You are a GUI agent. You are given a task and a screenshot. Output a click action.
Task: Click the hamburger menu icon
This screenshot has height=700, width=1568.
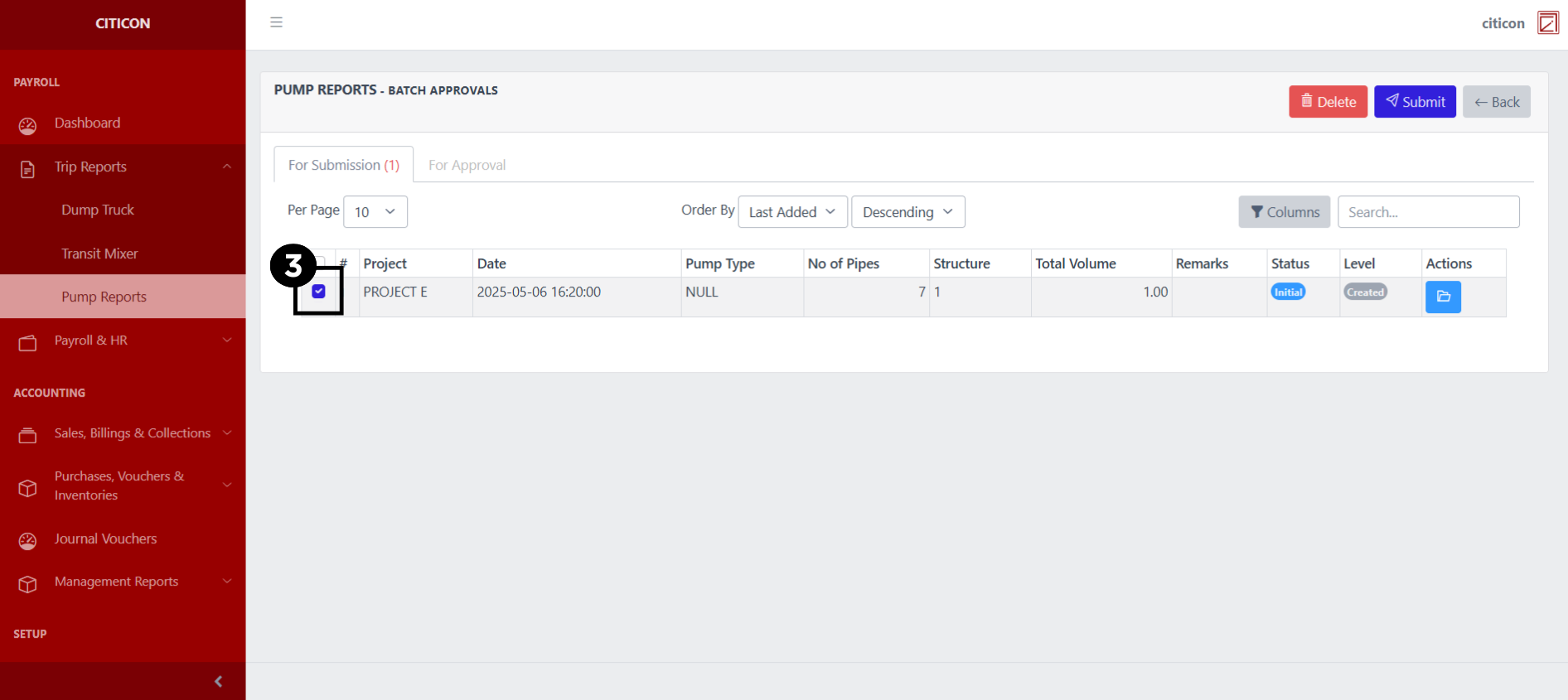276,22
